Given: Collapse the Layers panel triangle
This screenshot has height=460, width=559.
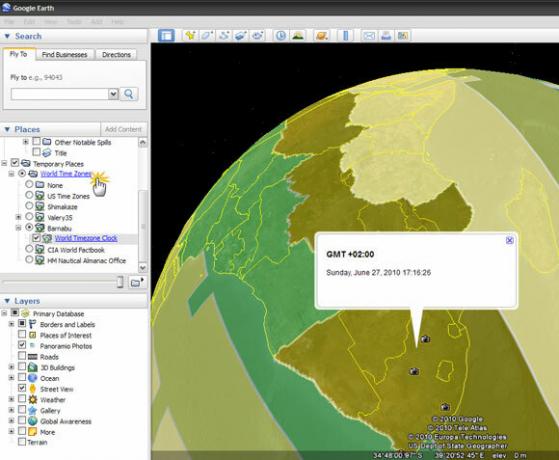Looking at the screenshot, I should 7,301.
